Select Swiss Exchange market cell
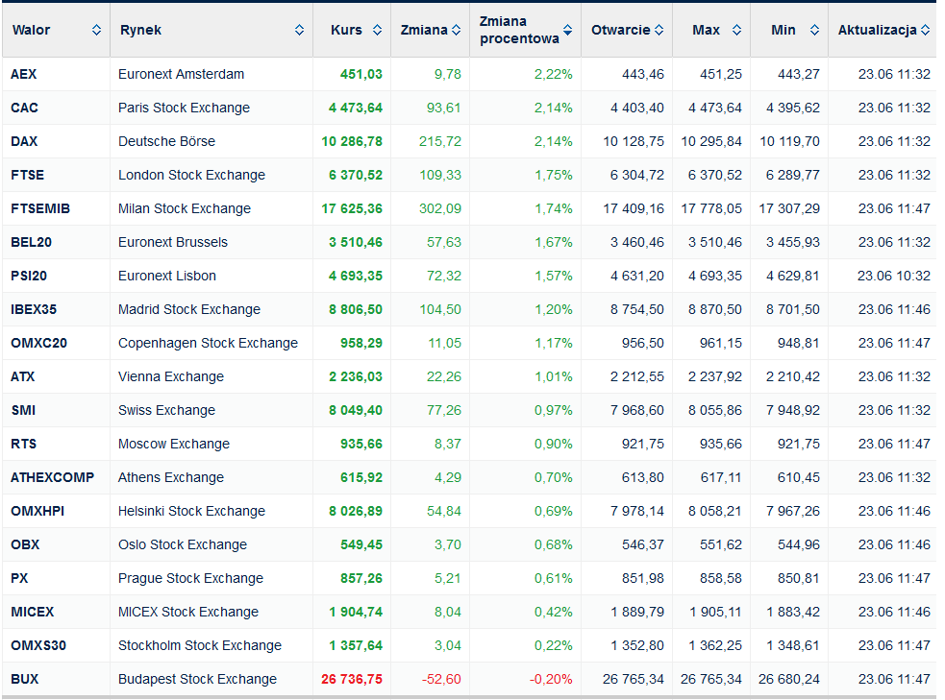945x700 pixels. pos(212,411)
